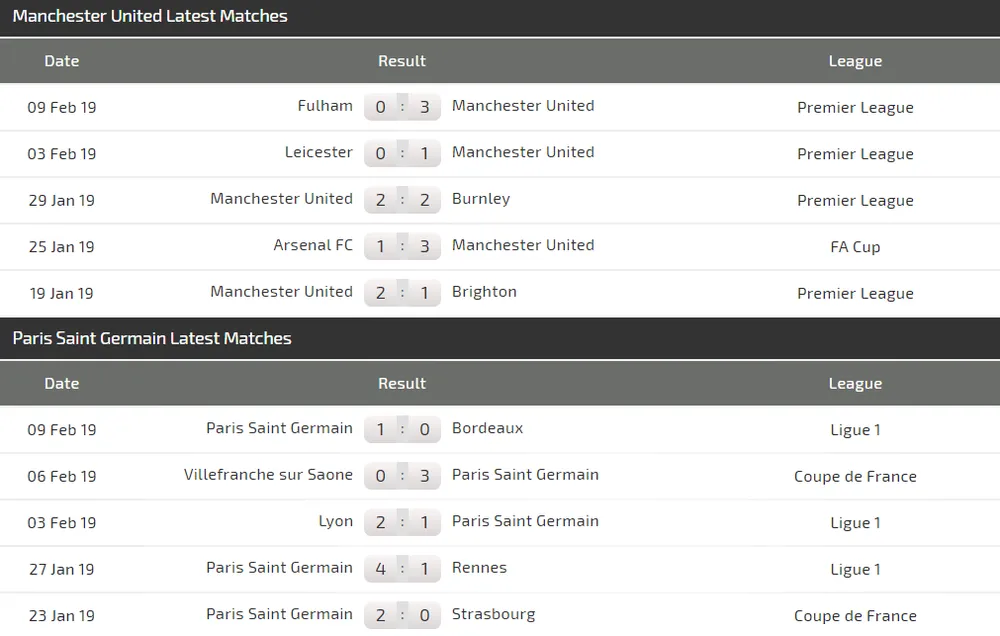1000x636 pixels.
Task: Select the Villefranche sur Saone team link
Action: point(268,475)
